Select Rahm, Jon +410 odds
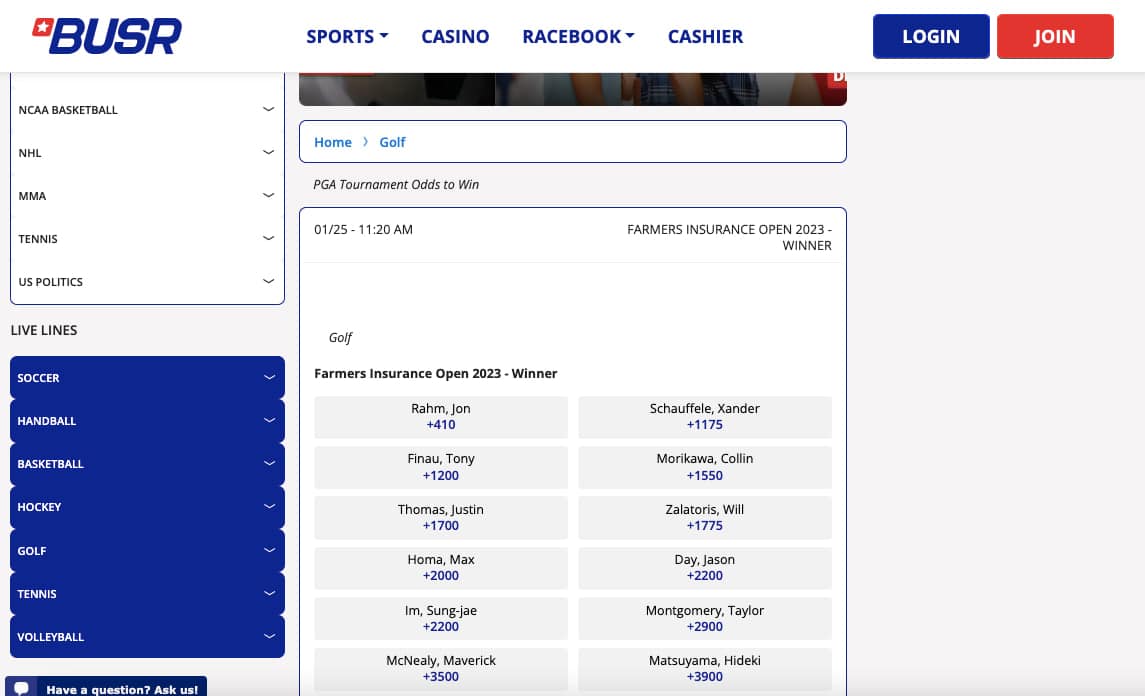 coord(441,417)
